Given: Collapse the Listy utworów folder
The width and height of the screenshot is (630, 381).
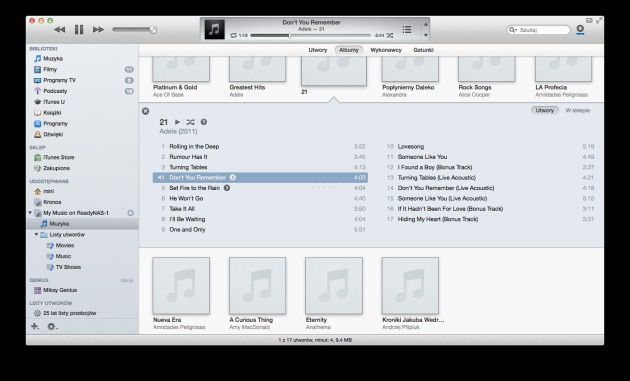Looking at the screenshot, I should coord(36,234).
